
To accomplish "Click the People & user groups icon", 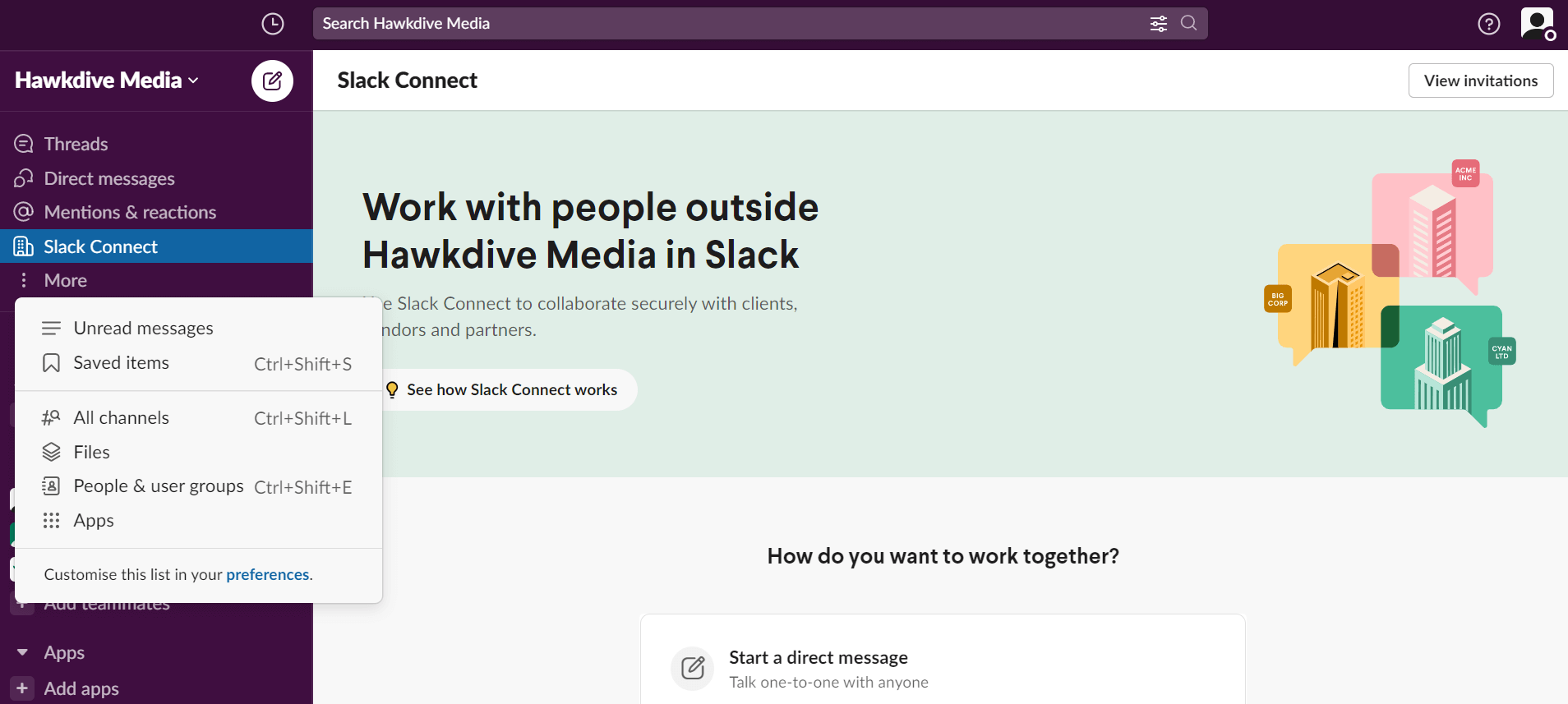I will click(51, 486).
